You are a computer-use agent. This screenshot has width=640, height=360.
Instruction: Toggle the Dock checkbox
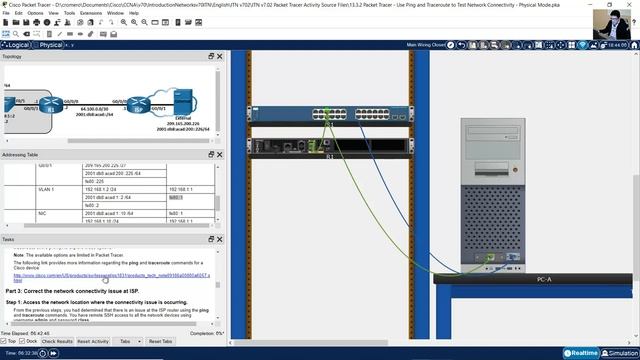tap(22, 341)
